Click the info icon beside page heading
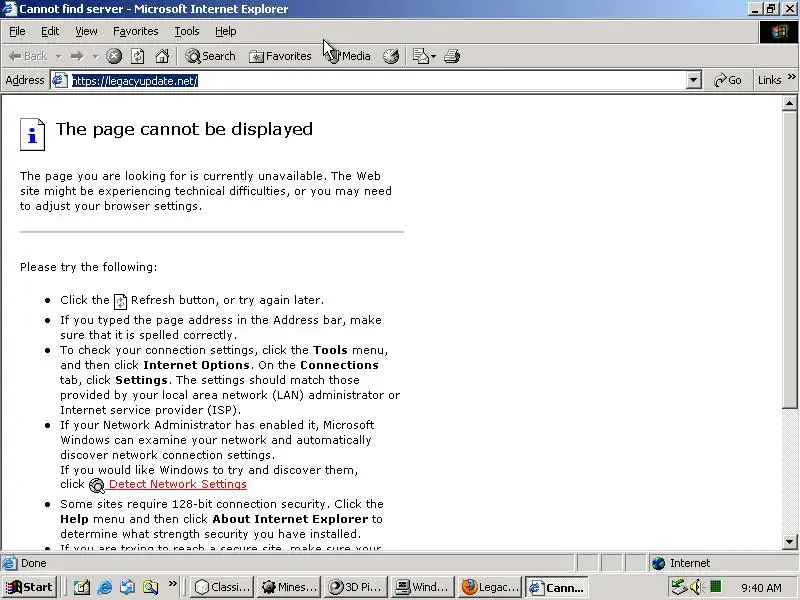Screen dimensions: 800x600 (x=32, y=134)
